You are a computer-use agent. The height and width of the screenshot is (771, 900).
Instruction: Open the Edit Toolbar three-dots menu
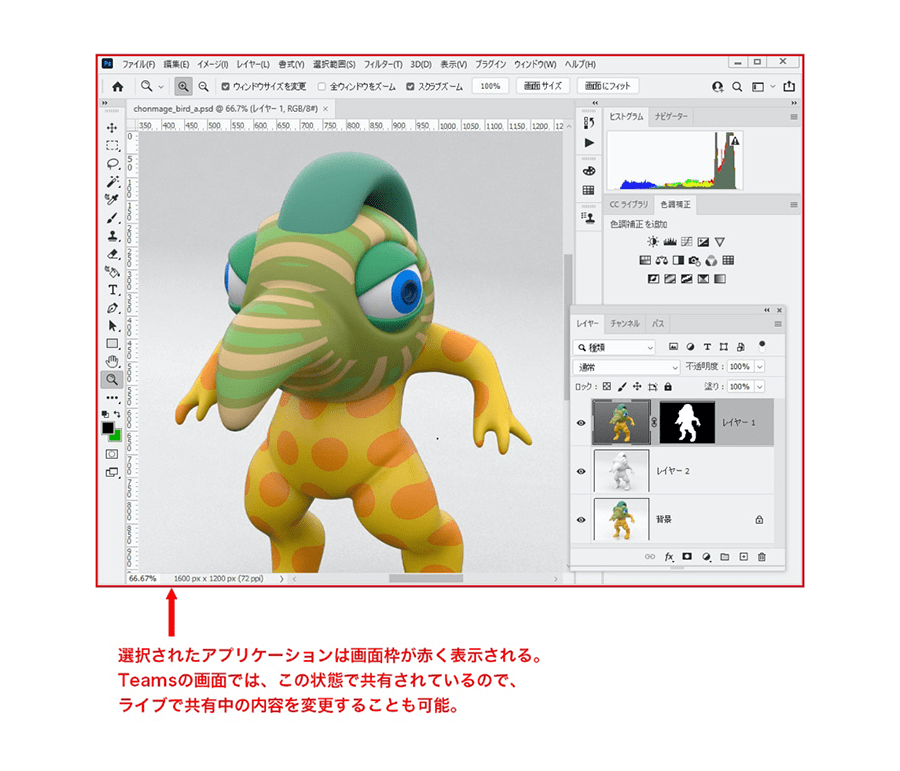(x=112, y=397)
